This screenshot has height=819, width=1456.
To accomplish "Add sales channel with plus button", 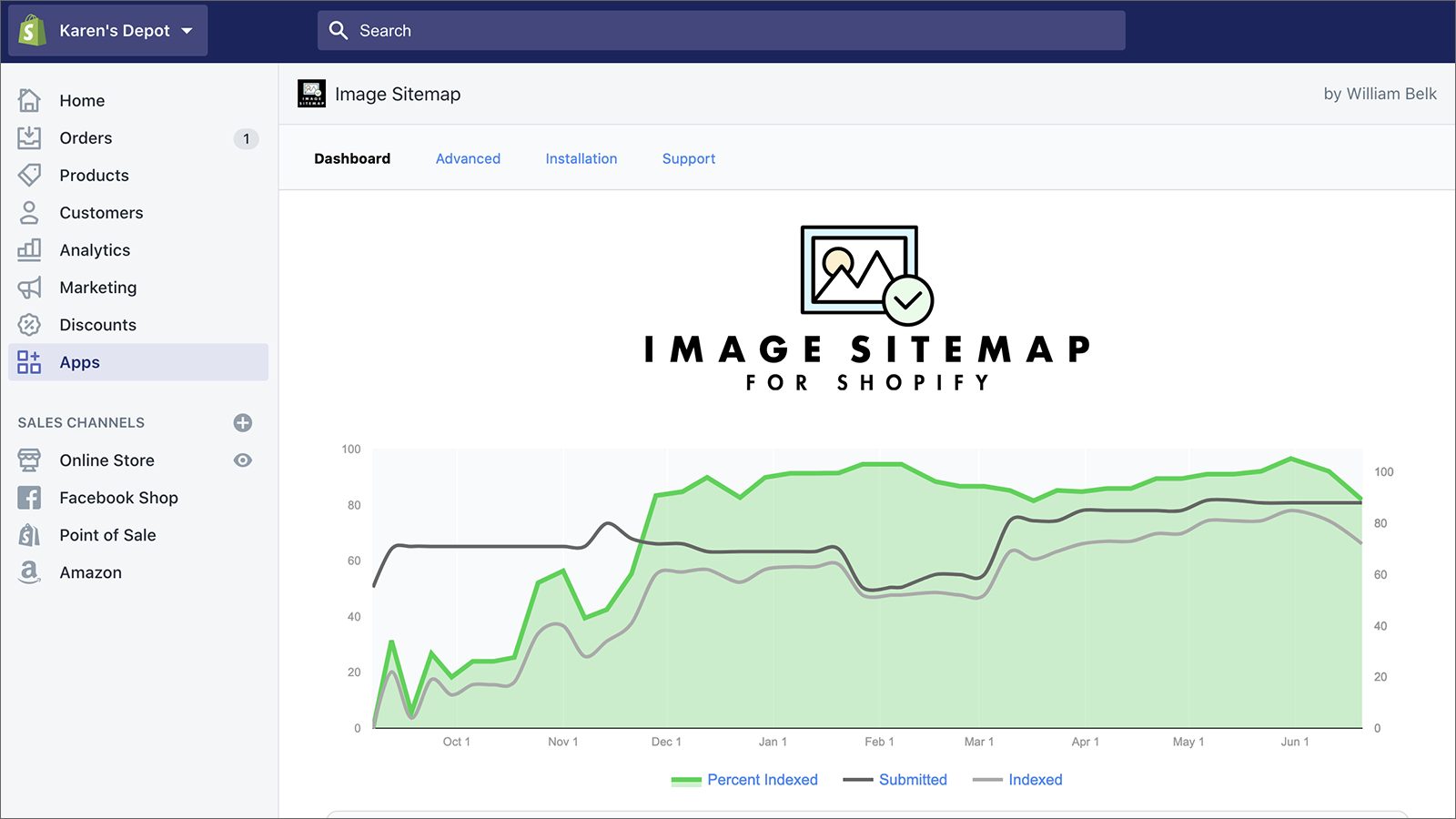I will pos(242,423).
